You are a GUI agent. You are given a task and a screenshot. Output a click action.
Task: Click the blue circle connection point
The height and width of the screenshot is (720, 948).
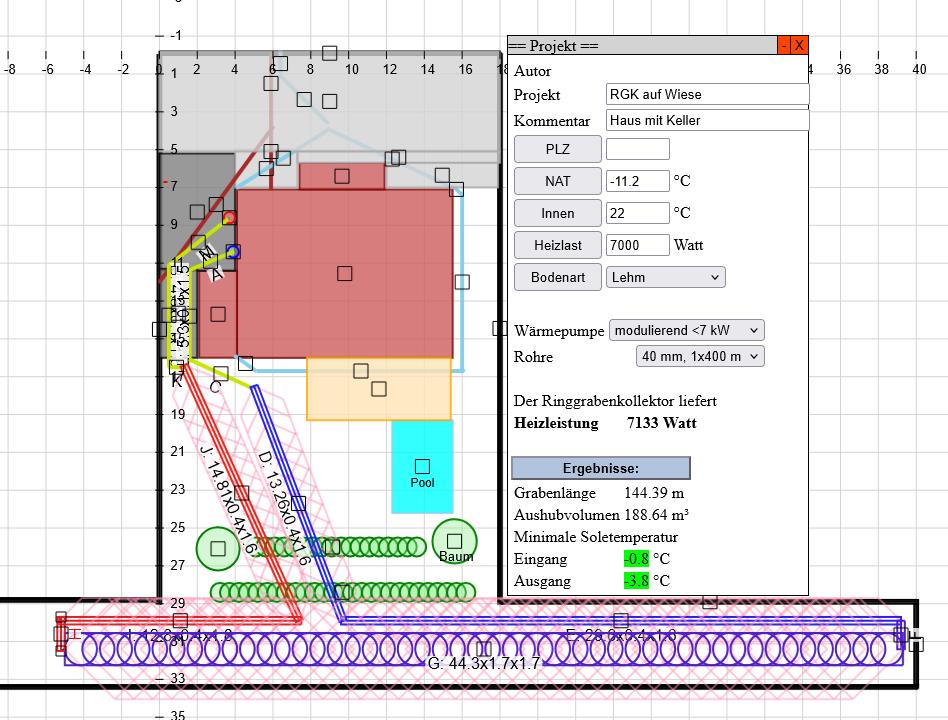233,252
